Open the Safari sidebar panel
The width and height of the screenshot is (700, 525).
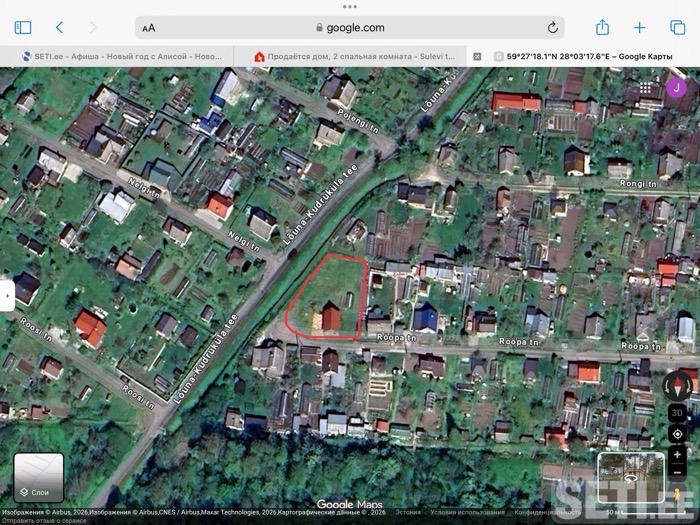tap(23, 28)
